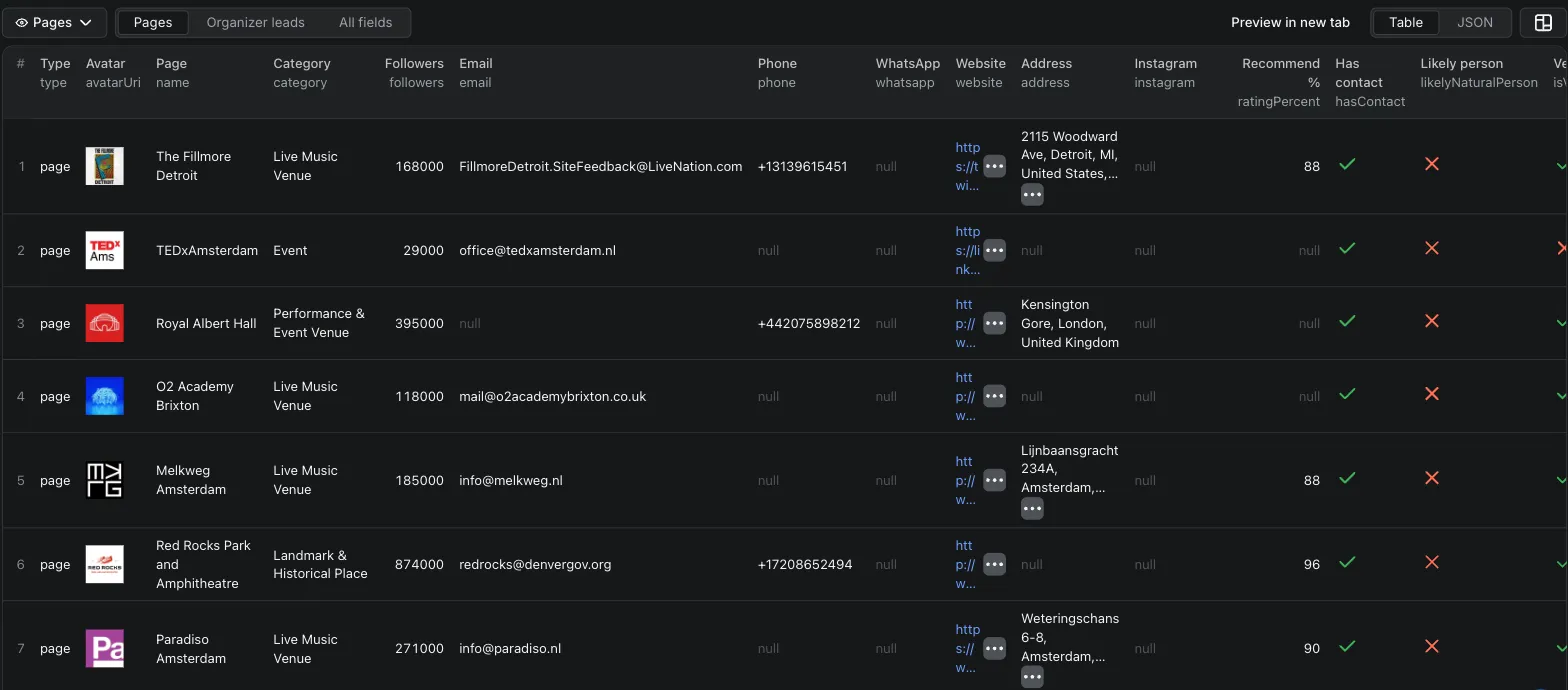
Task: Click the Category column header
Action: [x=302, y=73]
